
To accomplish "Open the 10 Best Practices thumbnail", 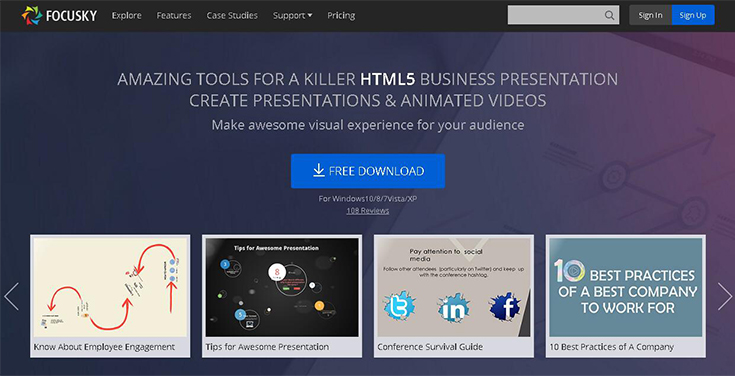I will (626, 287).
